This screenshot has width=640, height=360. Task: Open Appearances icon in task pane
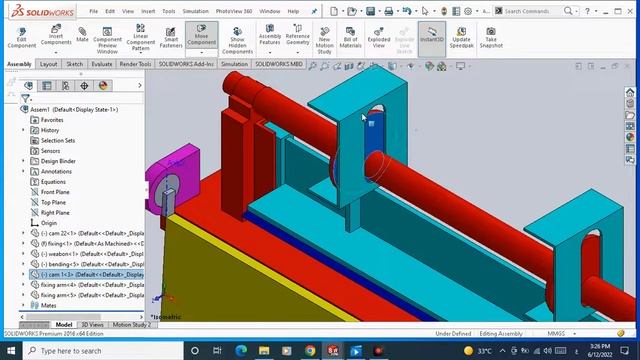tap(630, 138)
